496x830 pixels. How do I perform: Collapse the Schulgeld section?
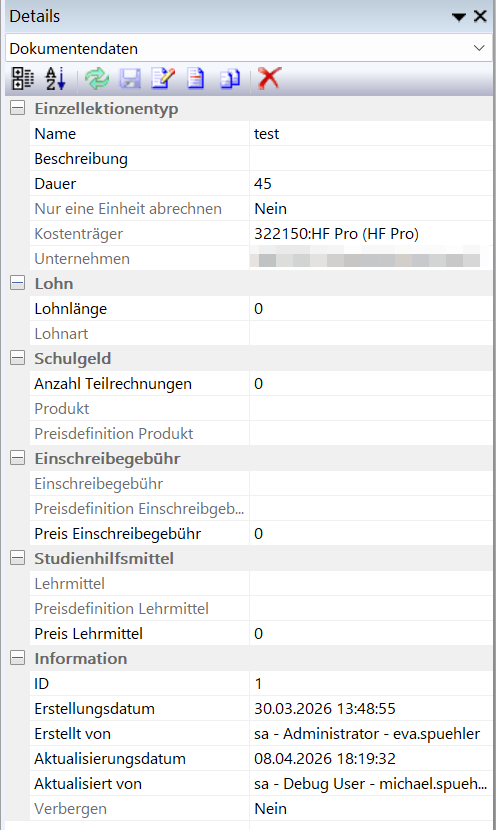(x=17, y=358)
